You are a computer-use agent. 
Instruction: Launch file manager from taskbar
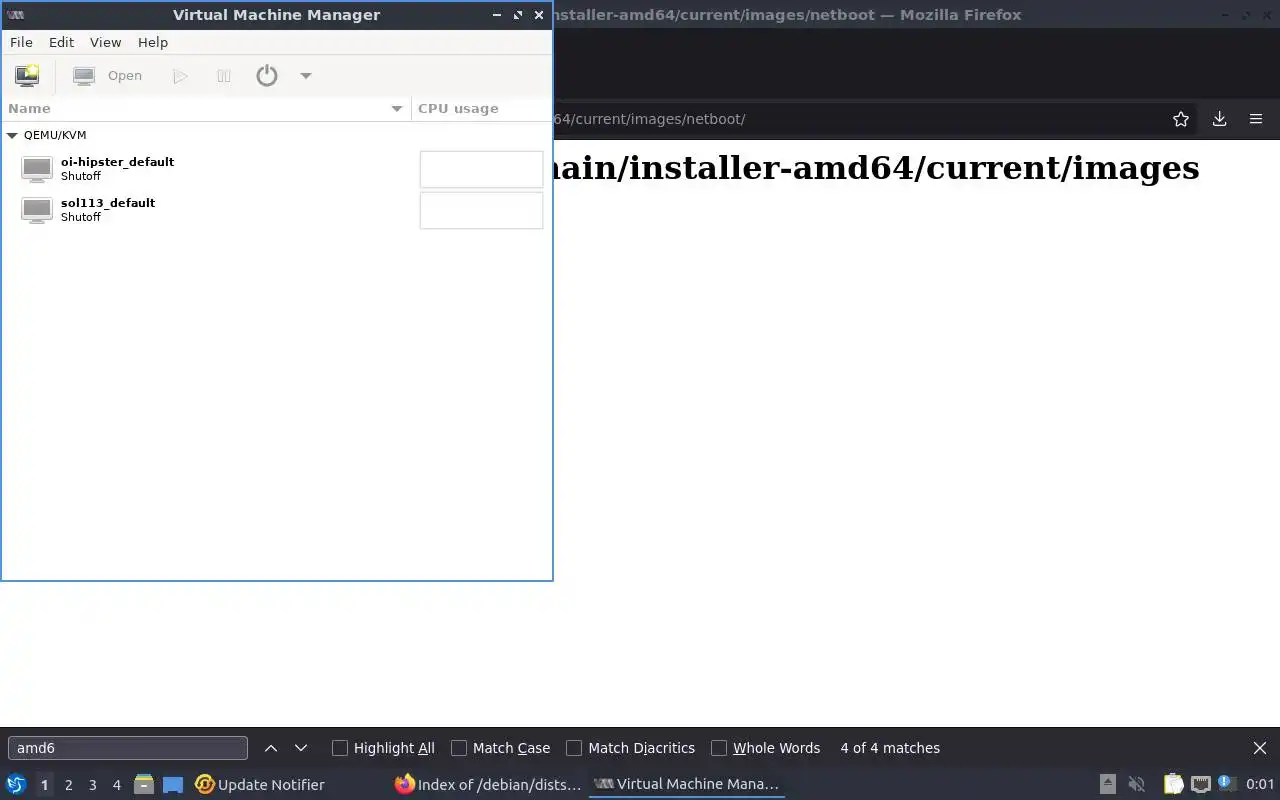click(x=144, y=785)
